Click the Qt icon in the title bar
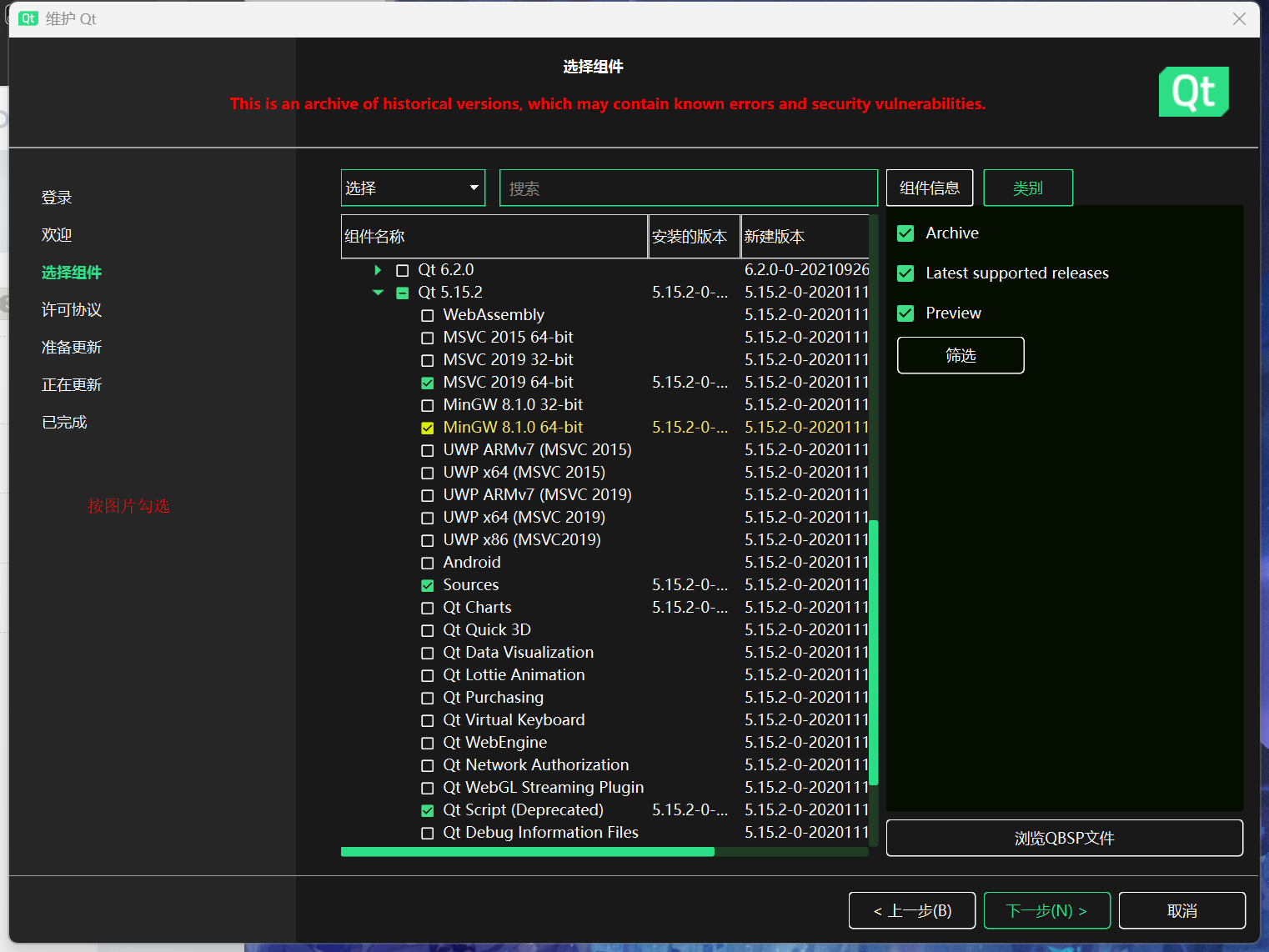 (28, 18)
